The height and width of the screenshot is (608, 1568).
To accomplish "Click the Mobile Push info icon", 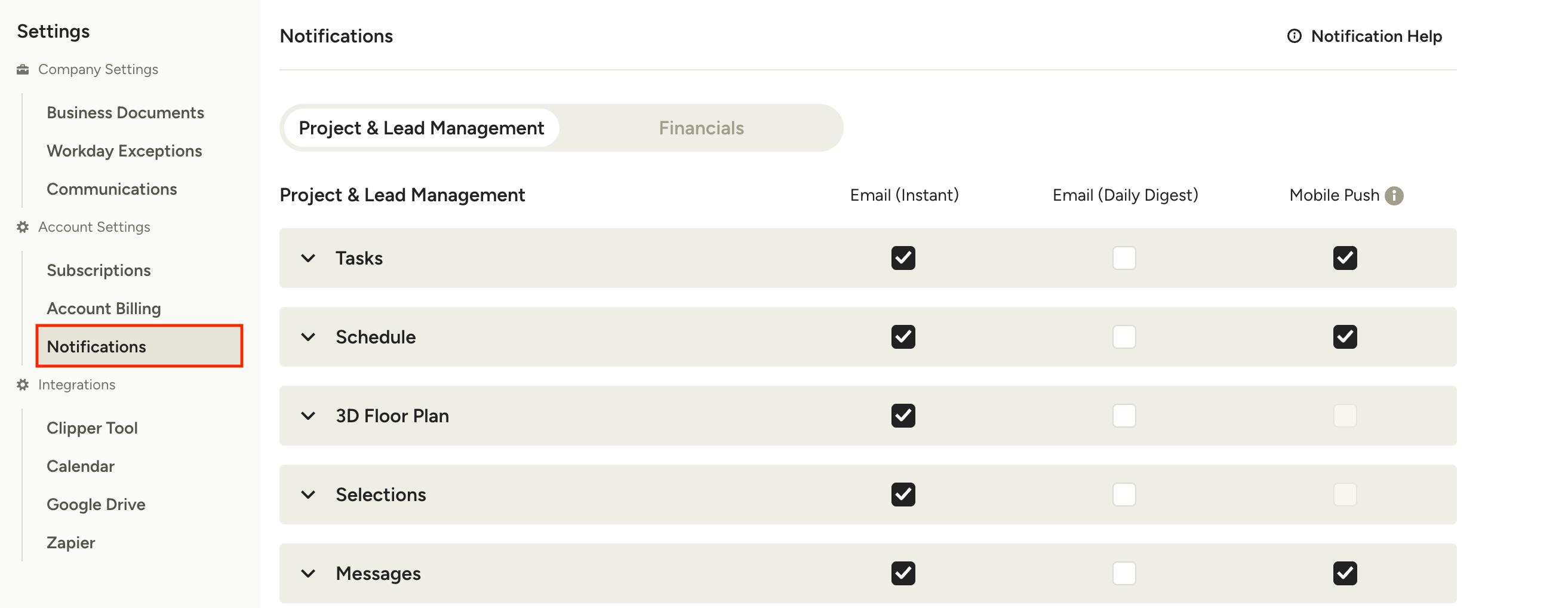I will tap(1393, 195).
